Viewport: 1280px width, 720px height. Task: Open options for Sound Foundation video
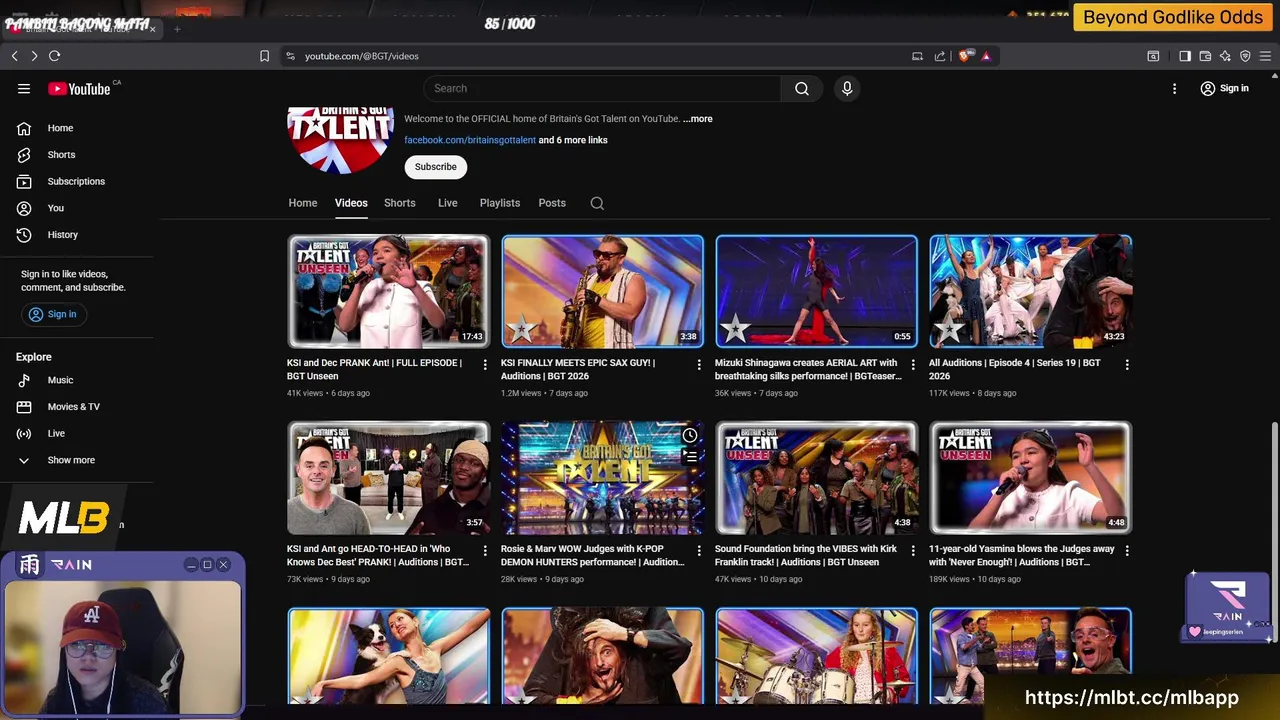[913, 551]
